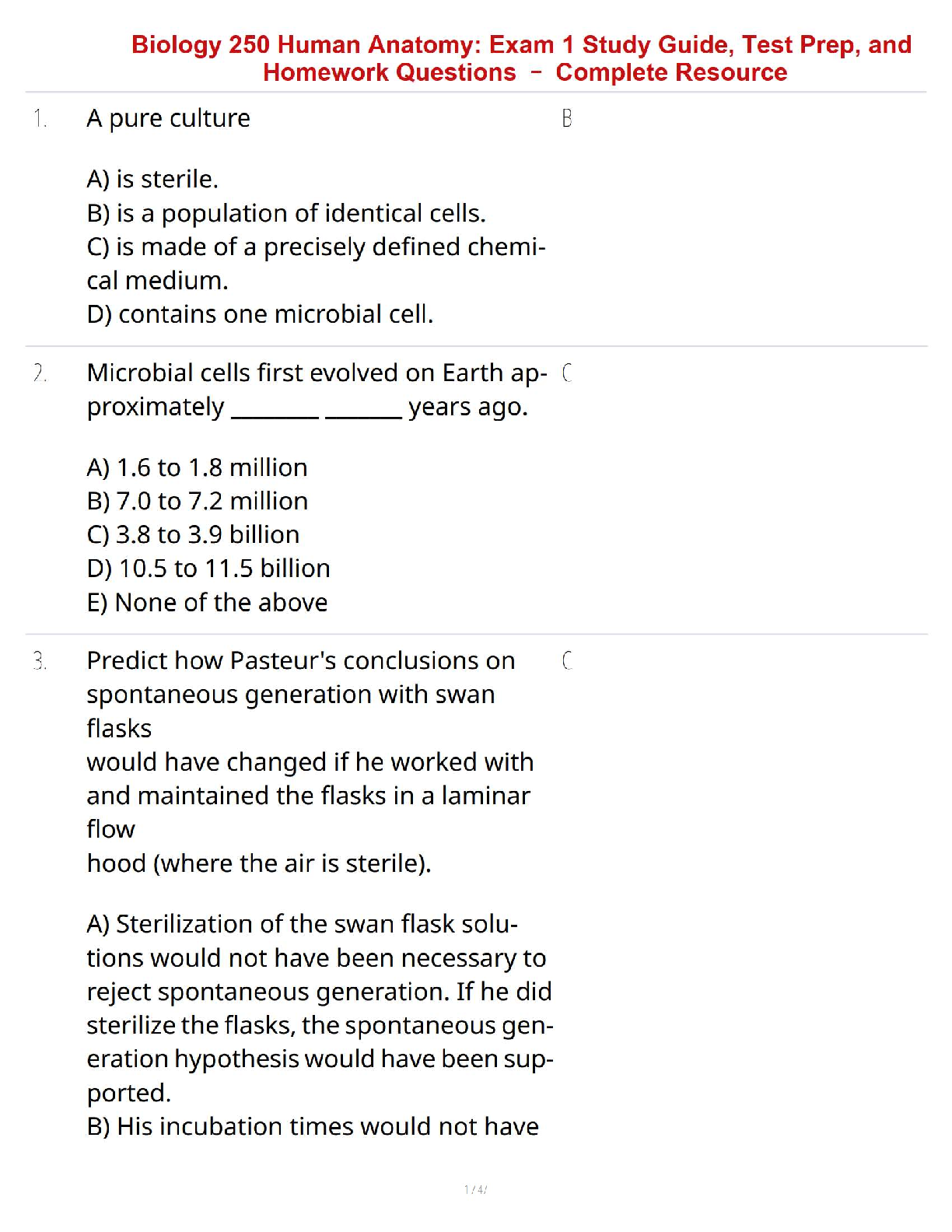952x1232 pixels.
Task: Select option "A) Sterilization of the swan flask"
Action: pos(302,924)
